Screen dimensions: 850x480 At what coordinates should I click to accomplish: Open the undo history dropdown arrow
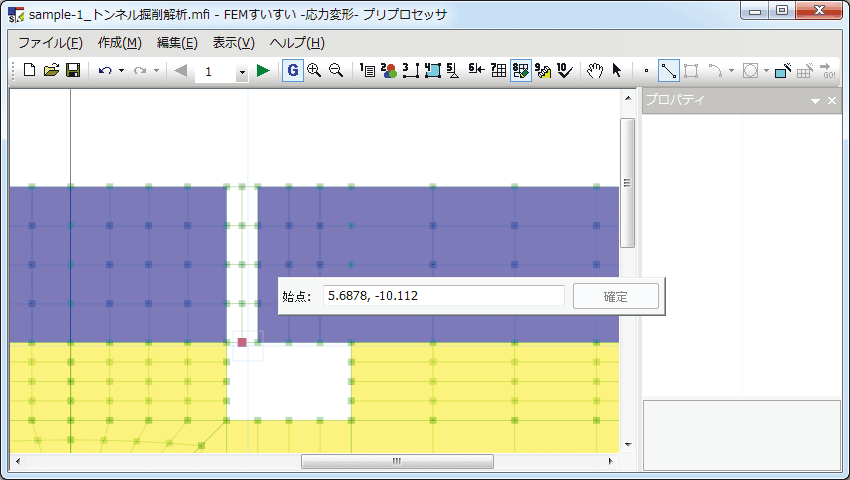coord(121,71)
